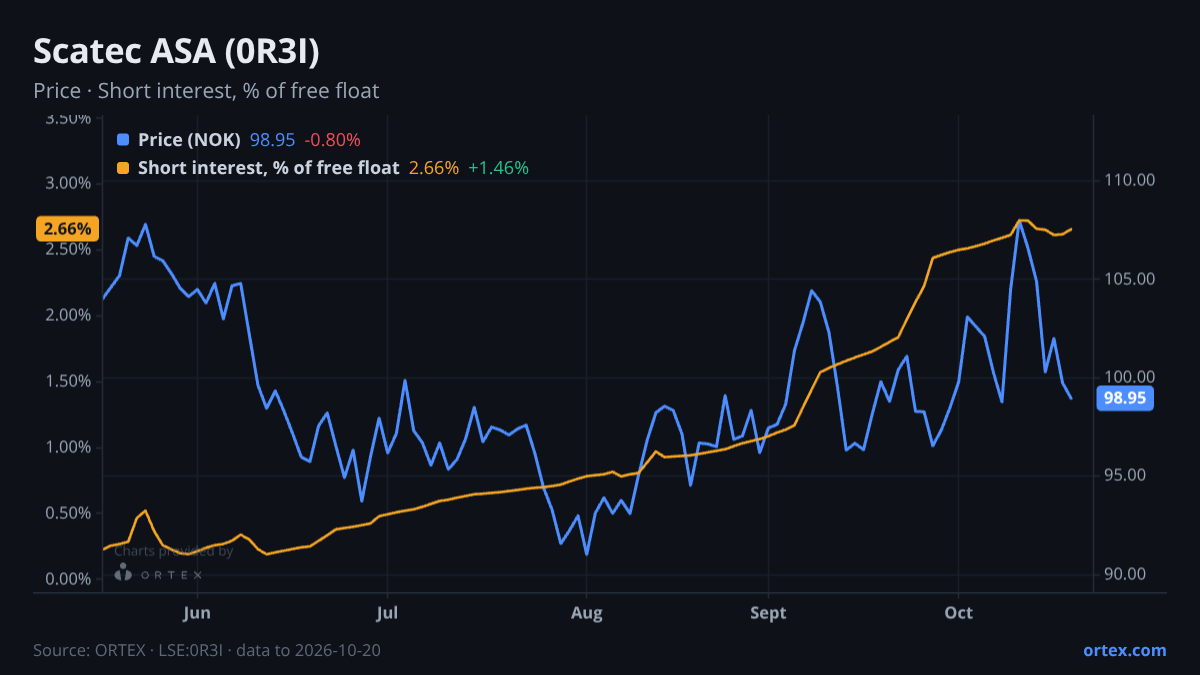
Task: Click the orange Short interest legend swatch
Action: point(123,168)
